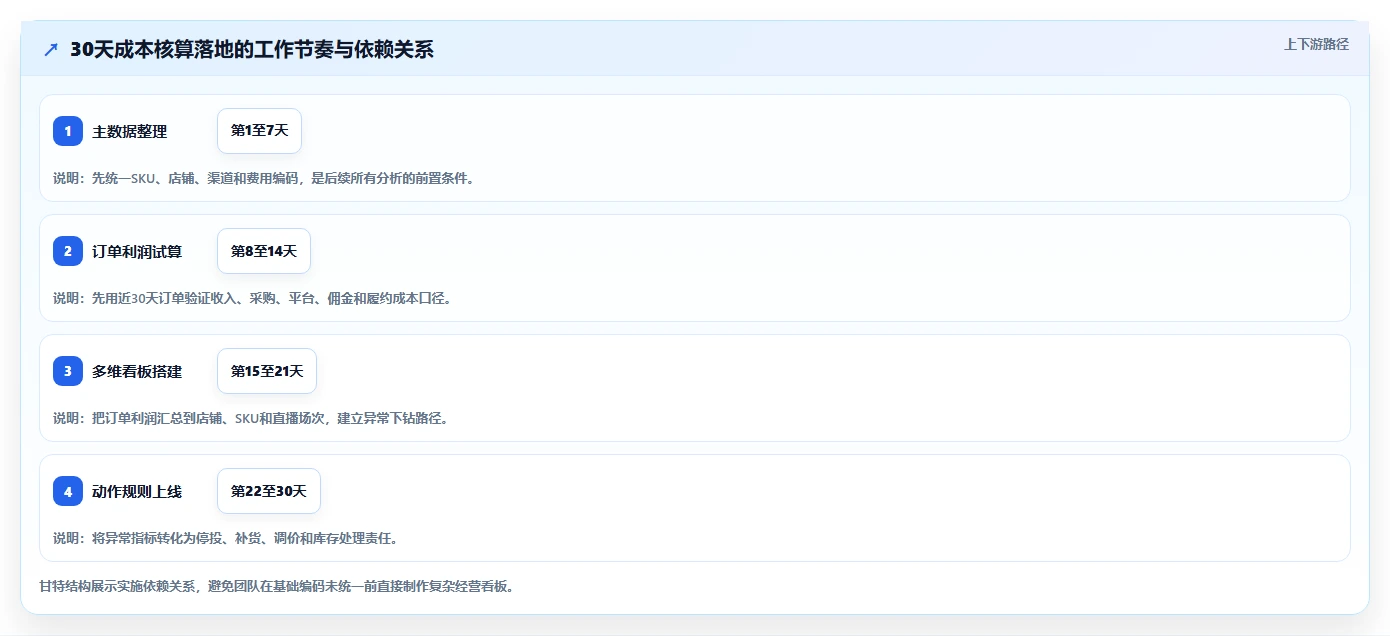The image size is (1390, 636).
Task: Select step badge 2 for 订单利润试算
Action: click(x=68, y=251)
